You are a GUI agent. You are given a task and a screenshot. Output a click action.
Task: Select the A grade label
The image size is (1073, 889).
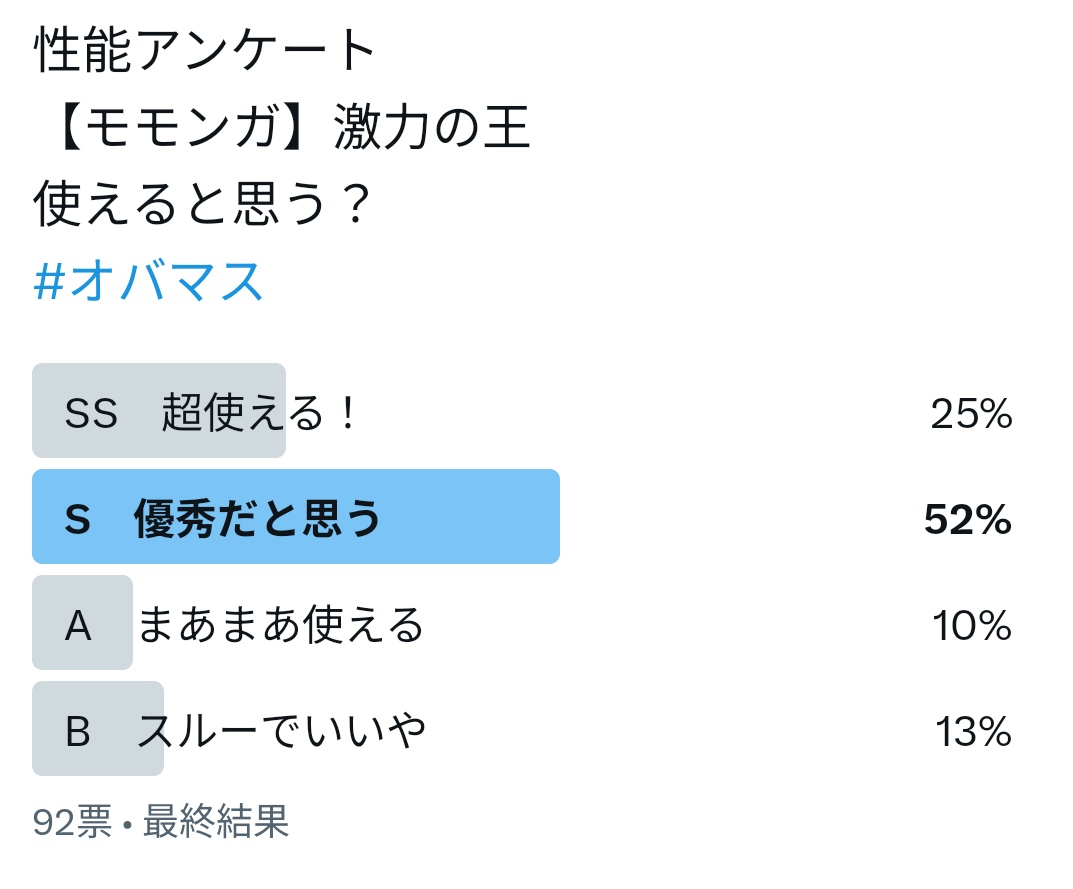pyautogui.click(x=78, y=627)
